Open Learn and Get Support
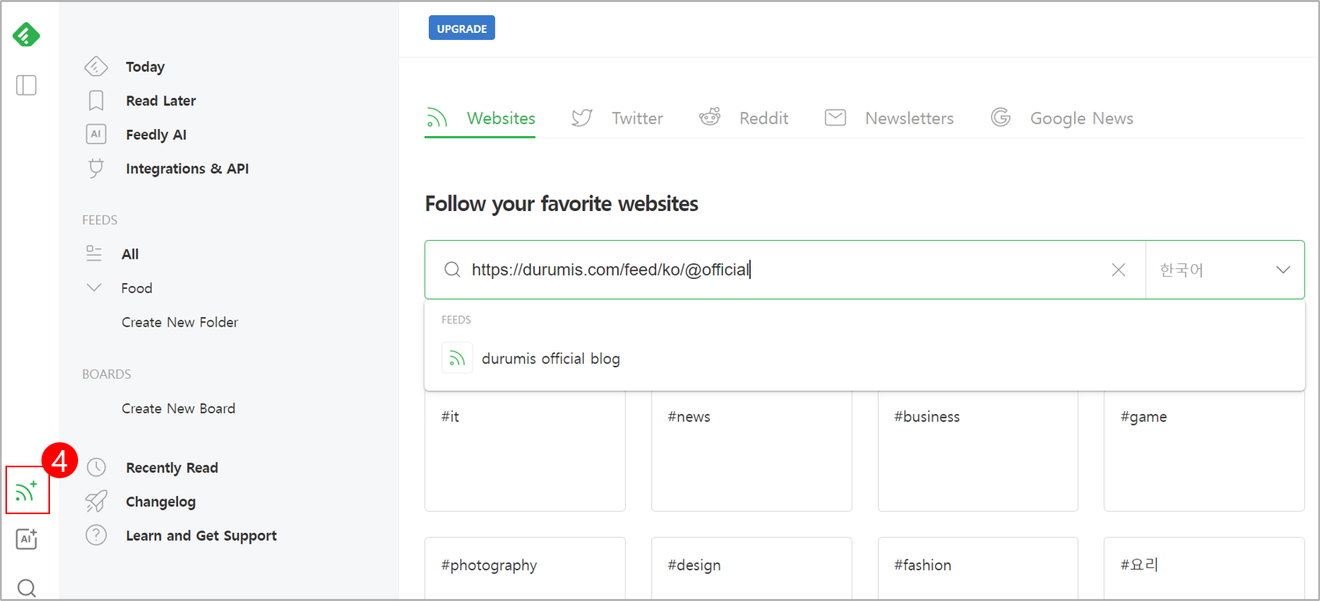 (x=201, y=536)
